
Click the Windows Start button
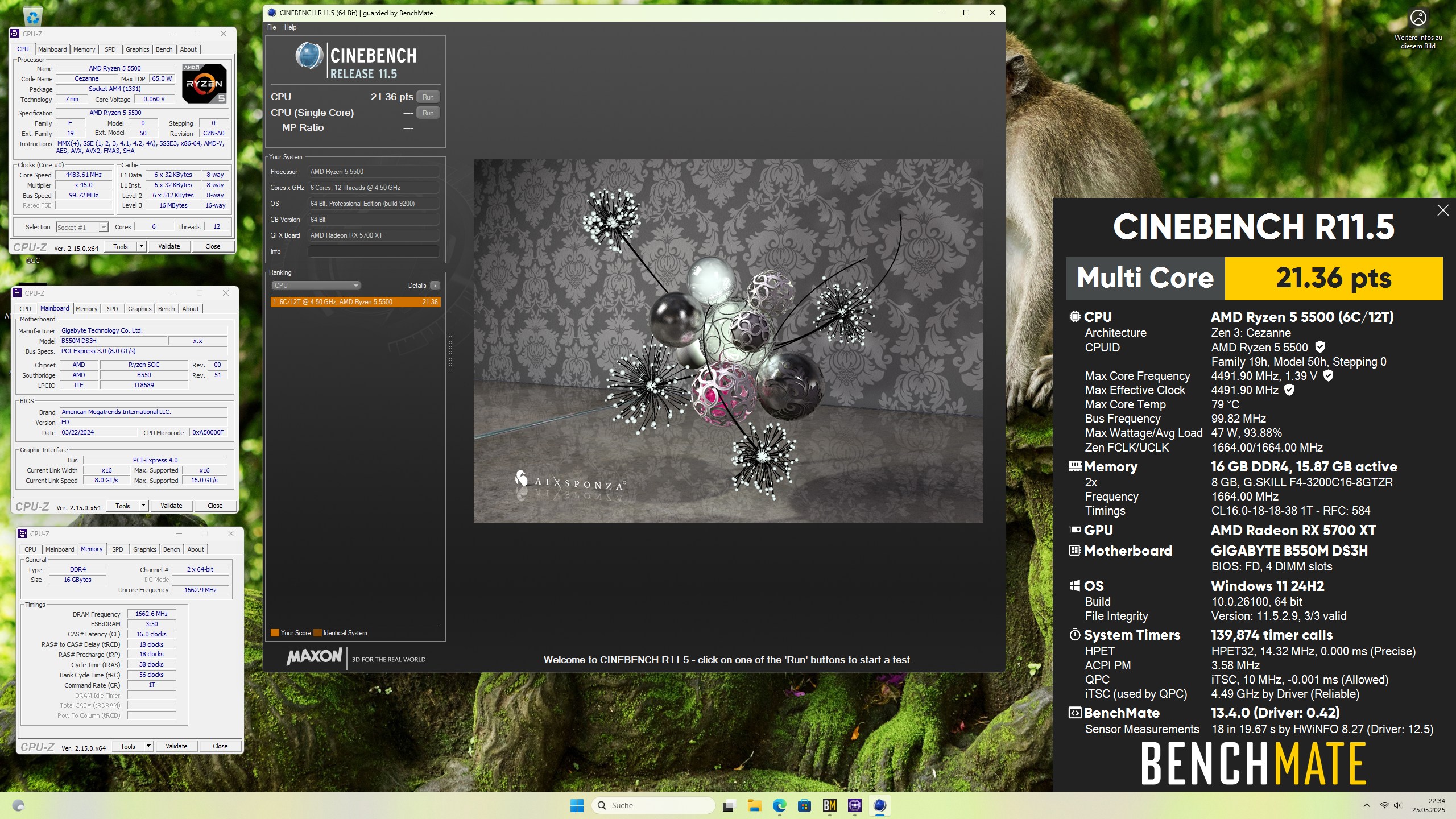(577, 805)
